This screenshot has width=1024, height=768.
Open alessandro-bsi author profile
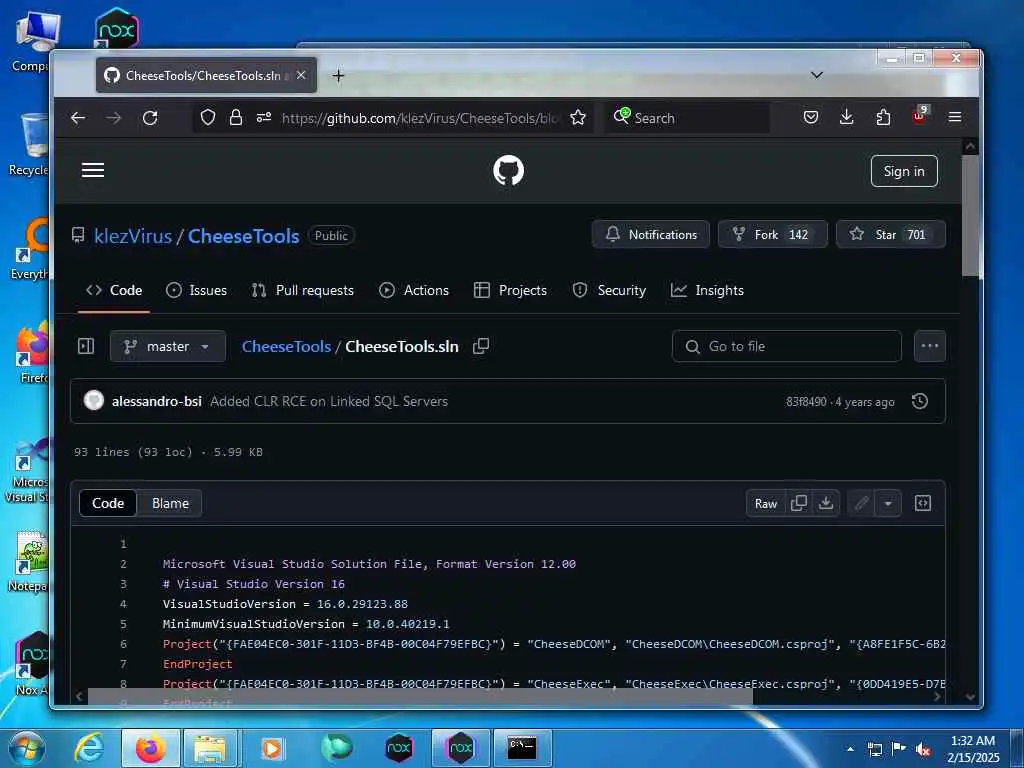click(157, 401)
